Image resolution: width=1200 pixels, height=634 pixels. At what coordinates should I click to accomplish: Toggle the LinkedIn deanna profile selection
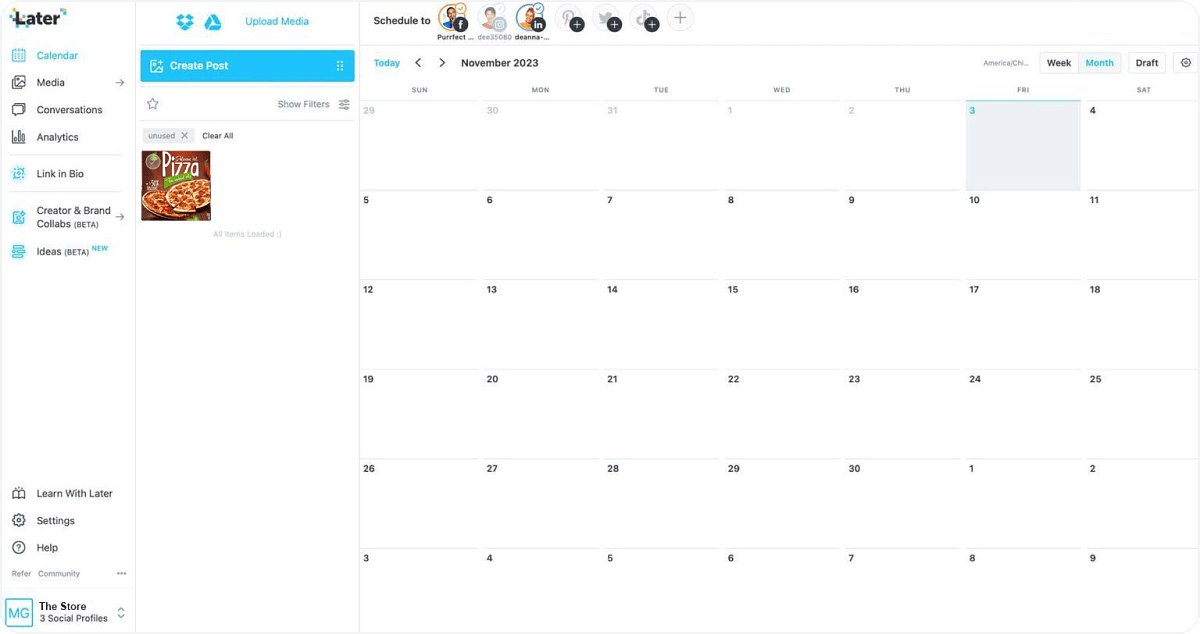(530, 18)
